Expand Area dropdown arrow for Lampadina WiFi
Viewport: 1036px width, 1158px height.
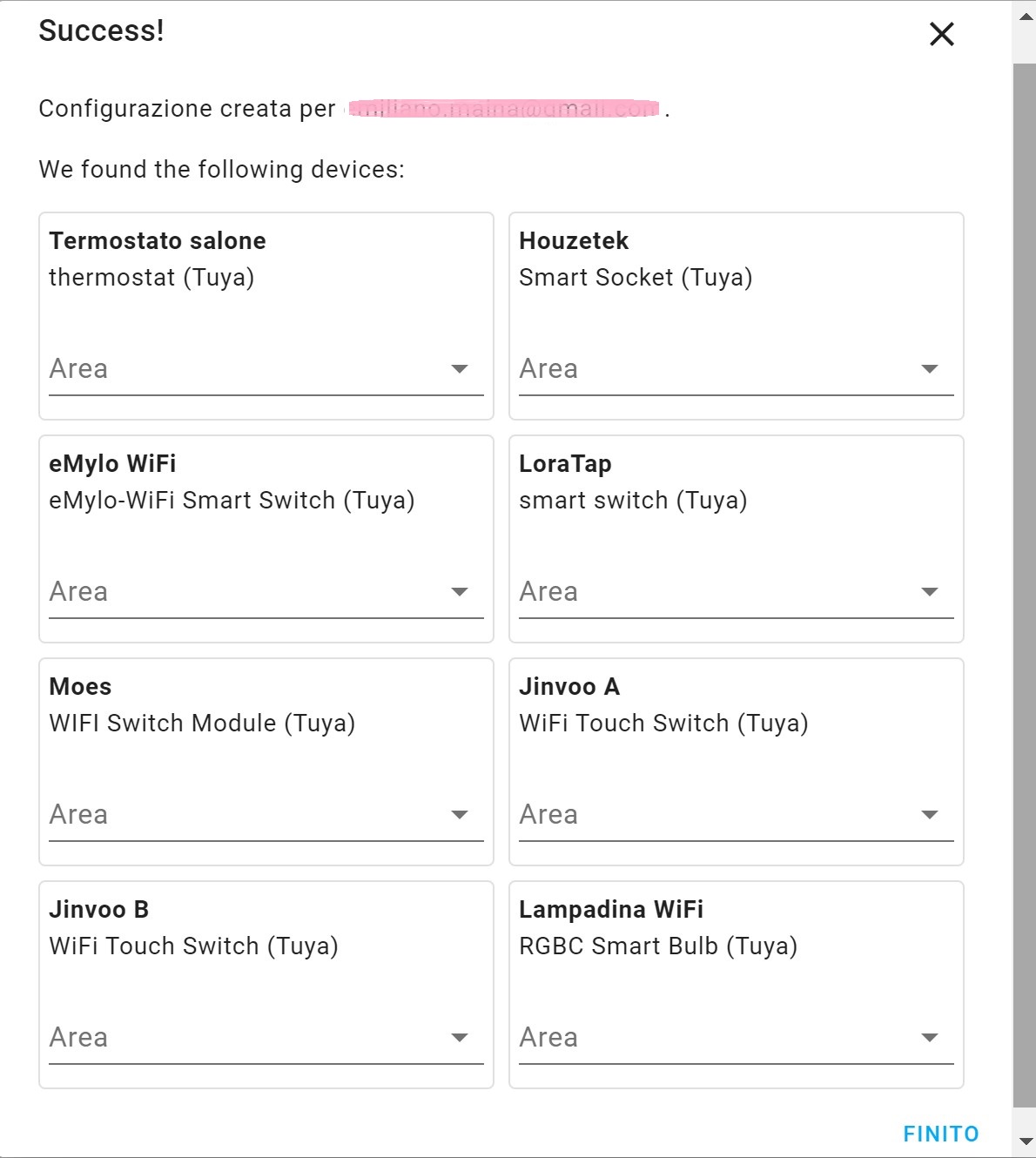(x=930, y=1038)
